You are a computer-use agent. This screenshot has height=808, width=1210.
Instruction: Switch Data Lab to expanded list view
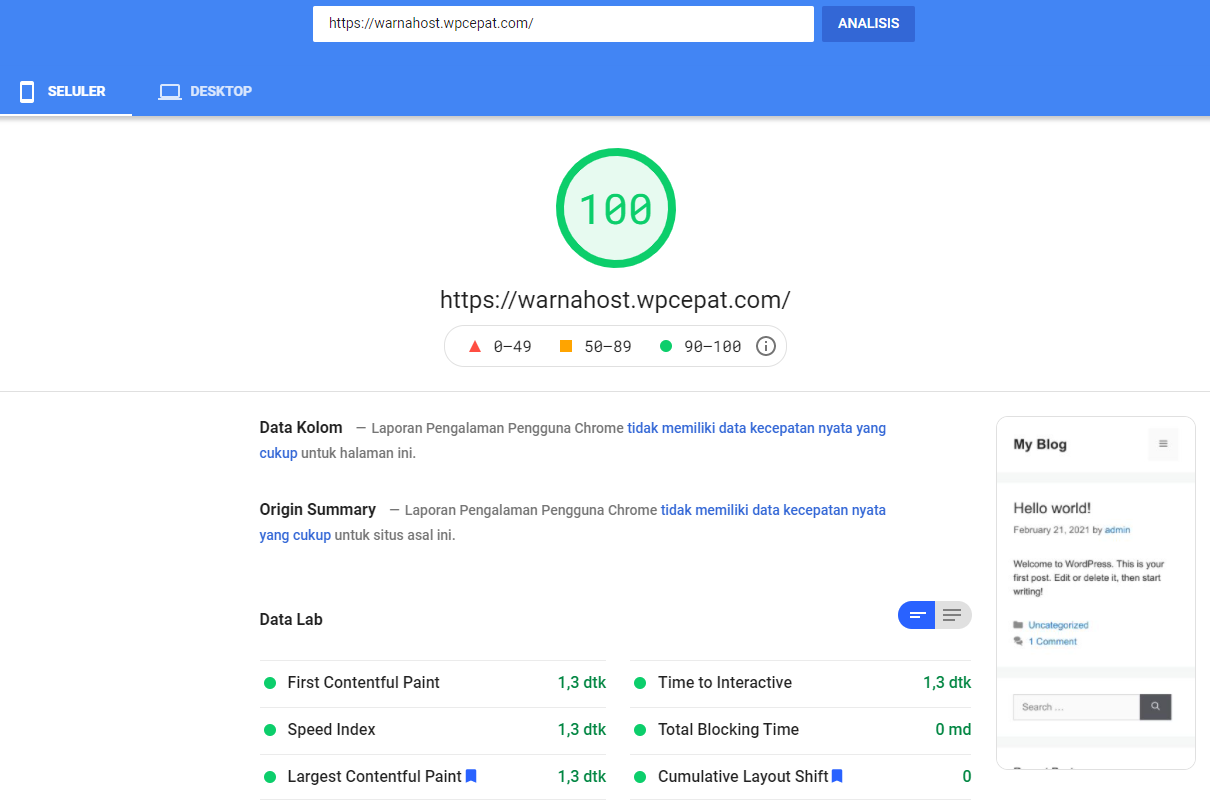tap(952, 615)
